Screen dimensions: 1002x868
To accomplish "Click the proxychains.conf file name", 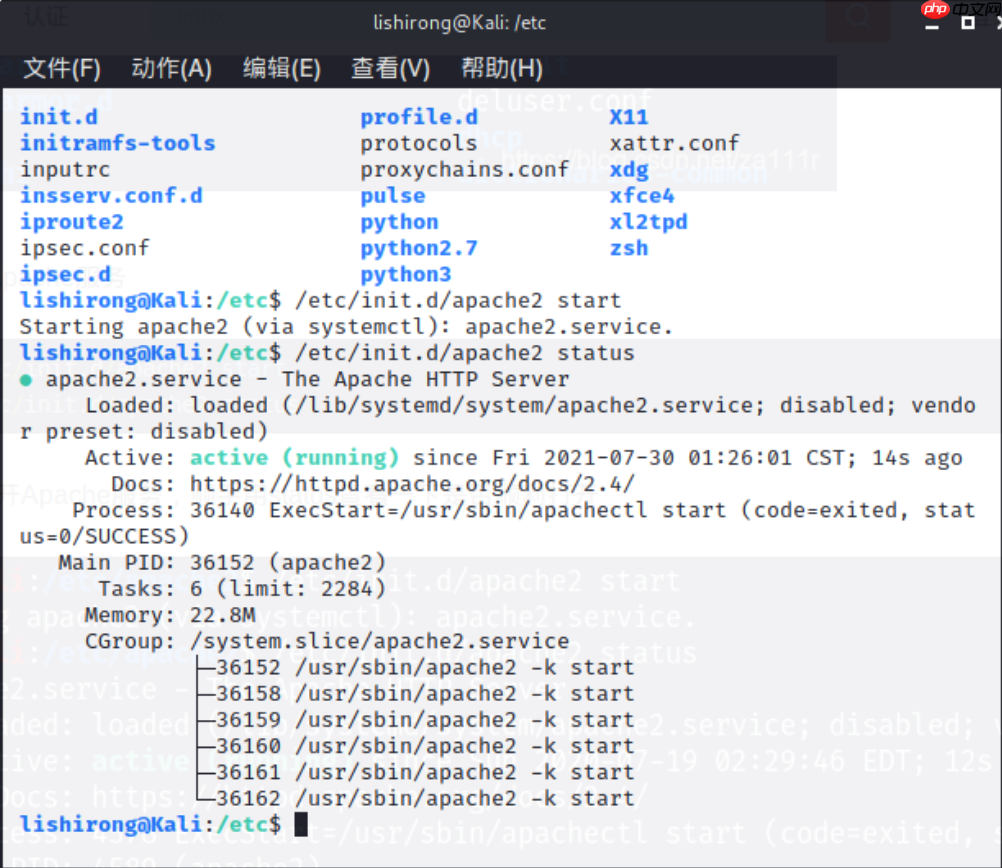I will point(464,169).
